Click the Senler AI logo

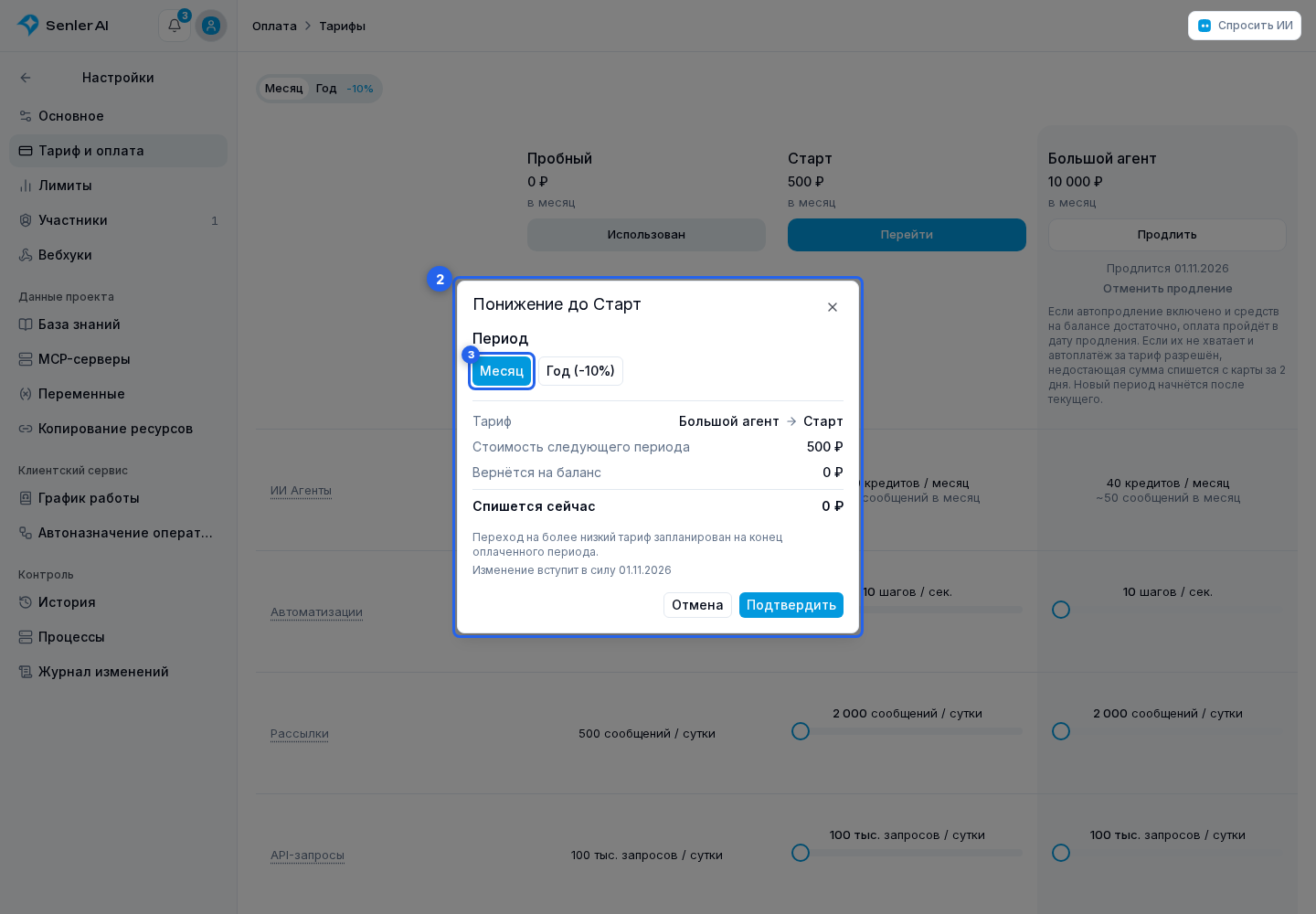click(x=62, y=26)
